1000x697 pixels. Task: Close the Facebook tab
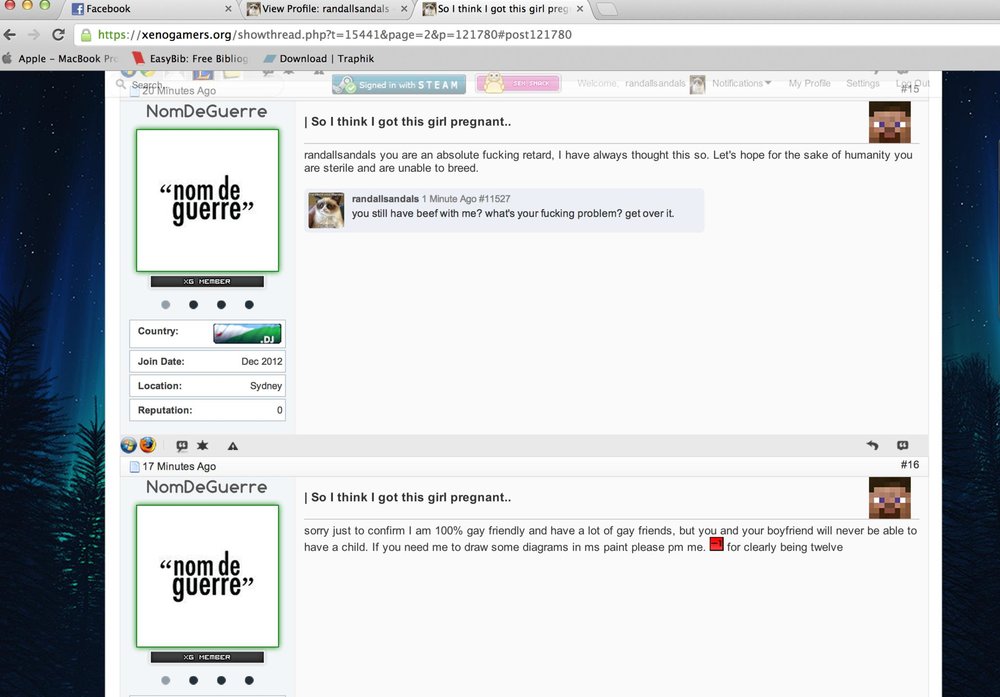pos(228,9)
